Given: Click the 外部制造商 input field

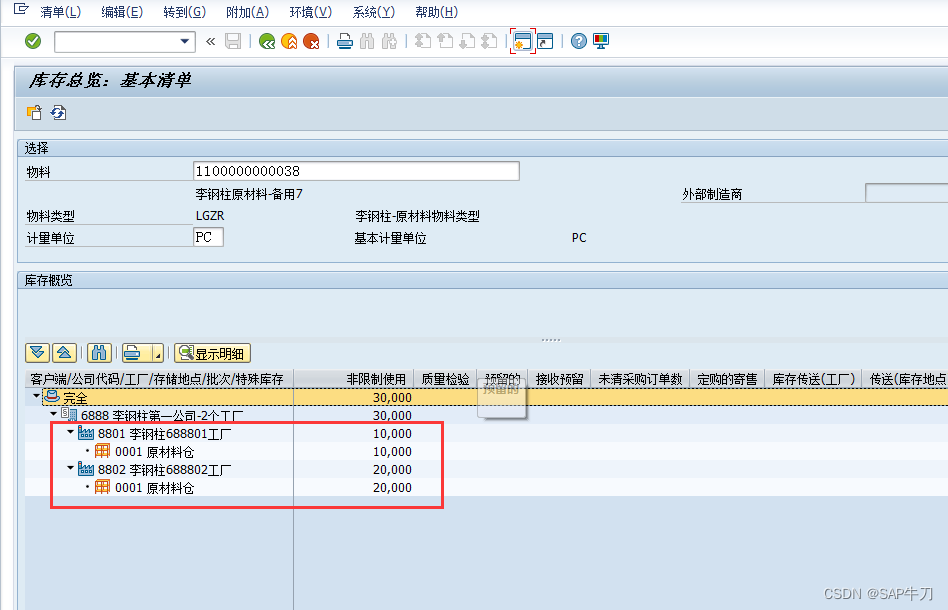Looking at the screenshot, I should 906,193.
